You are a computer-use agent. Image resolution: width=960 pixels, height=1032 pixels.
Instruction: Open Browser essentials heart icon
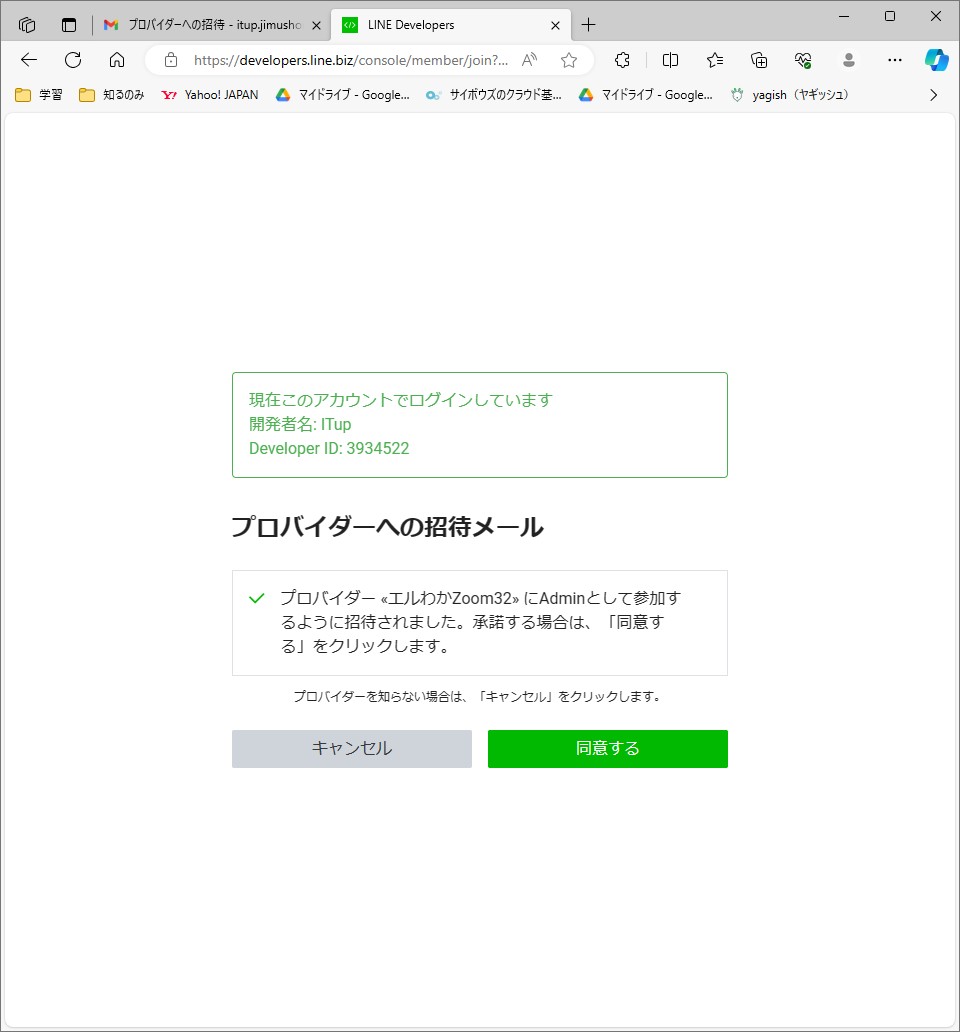point(803,60)
